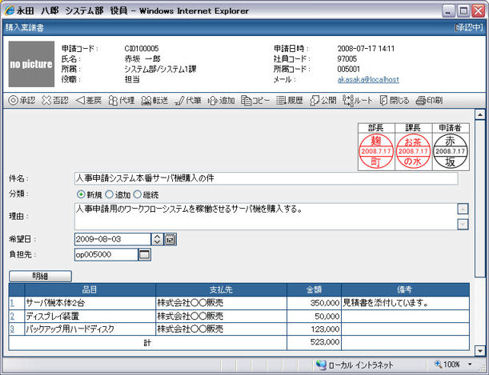Click the 50,000 amount cell
Screen dimensions: 489x375
(314, 316)
